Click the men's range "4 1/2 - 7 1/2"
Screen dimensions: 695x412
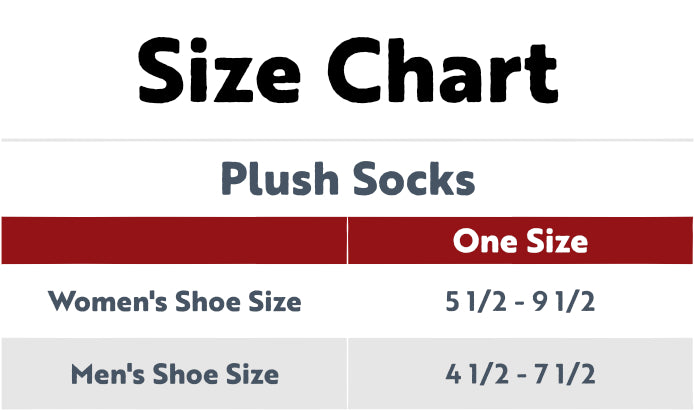coord(520,375)
